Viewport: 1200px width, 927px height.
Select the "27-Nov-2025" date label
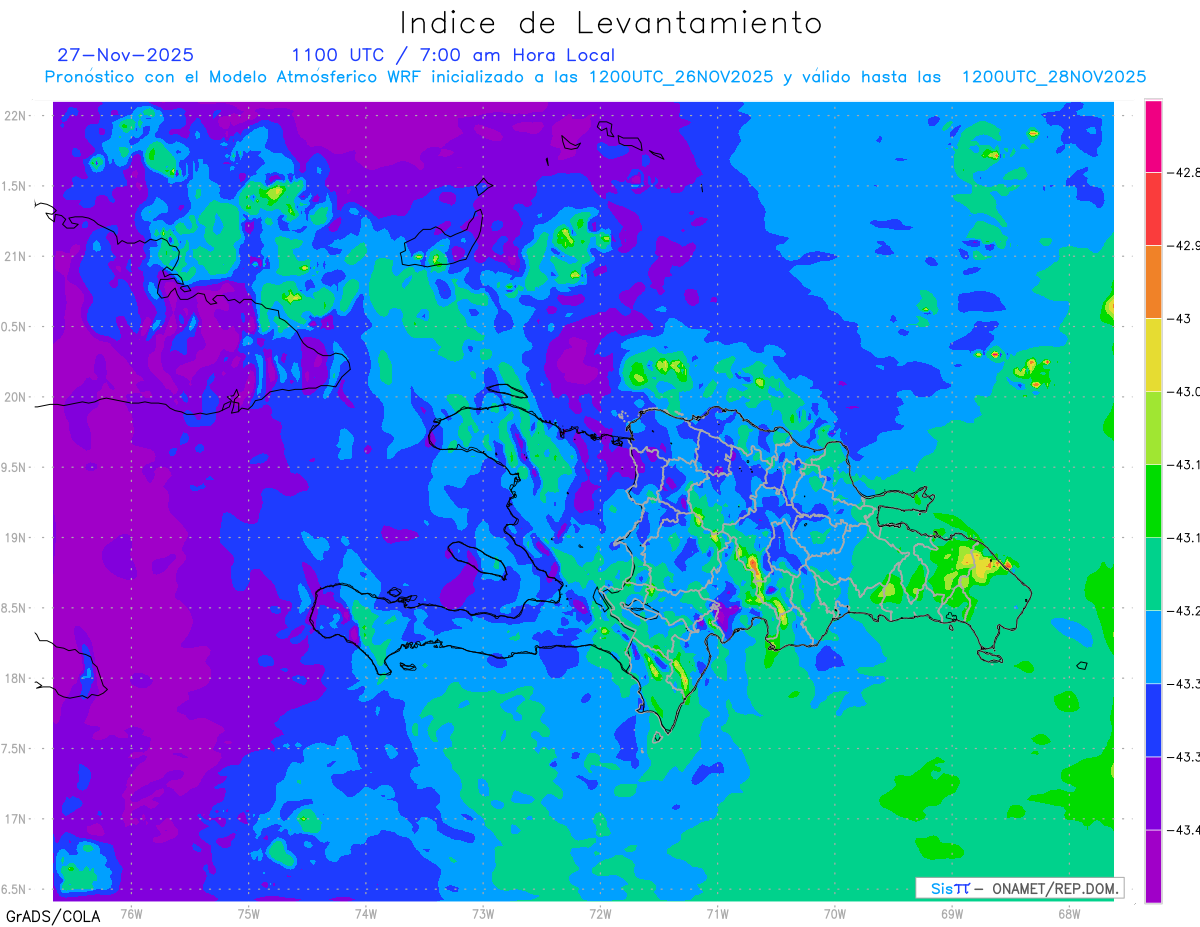tap(126, 55)
